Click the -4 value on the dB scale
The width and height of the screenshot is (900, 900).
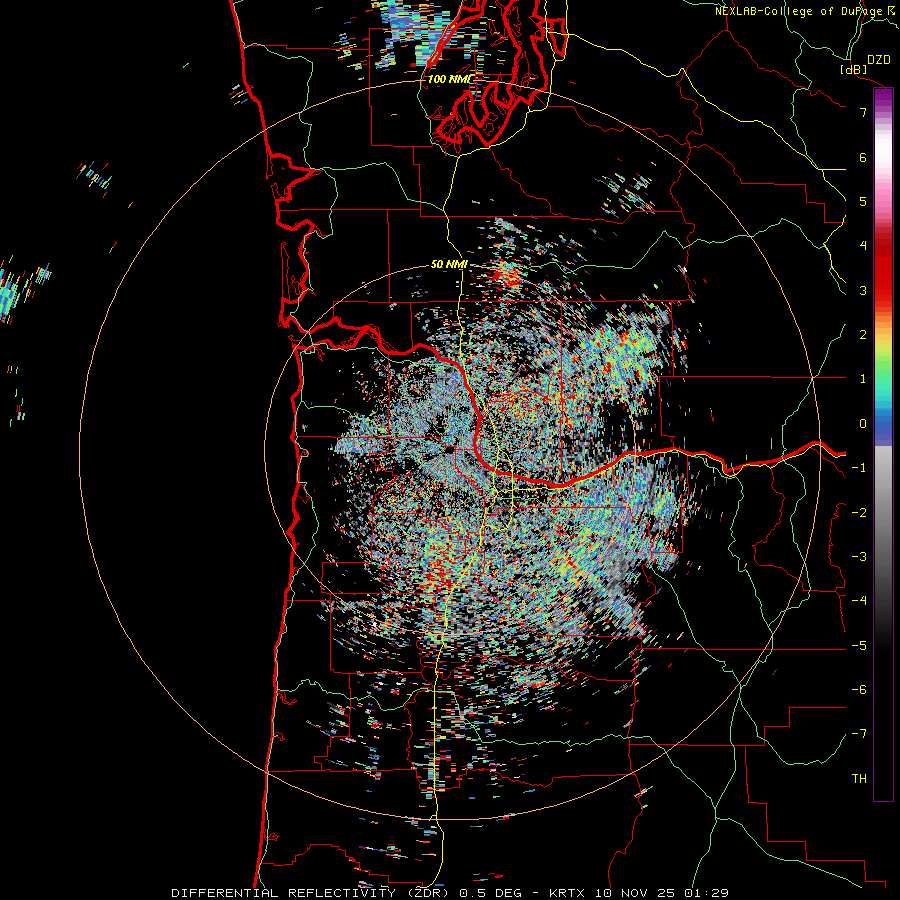coord(859,601)
